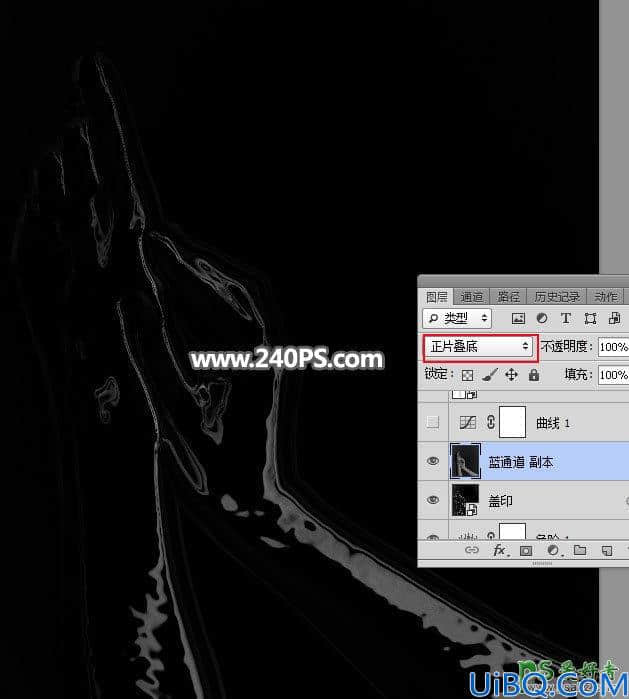
Task: Select the white layer mask of 曲线 1
Action: (512, 422)
